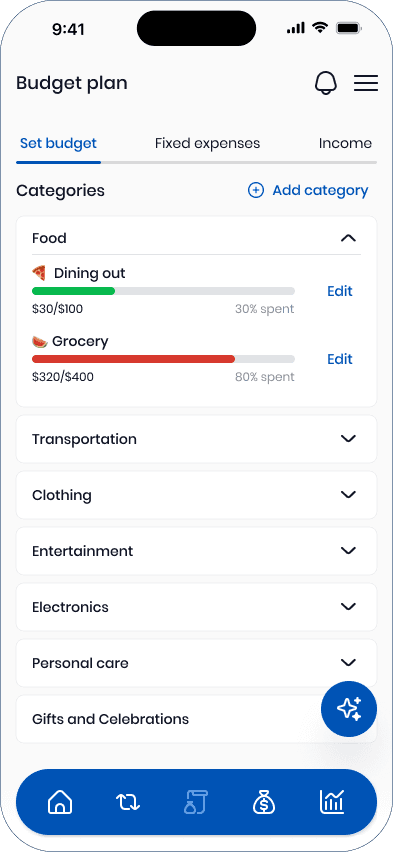
Task: Click the red Grocery progress bar
Action: (x=133, y=359)
